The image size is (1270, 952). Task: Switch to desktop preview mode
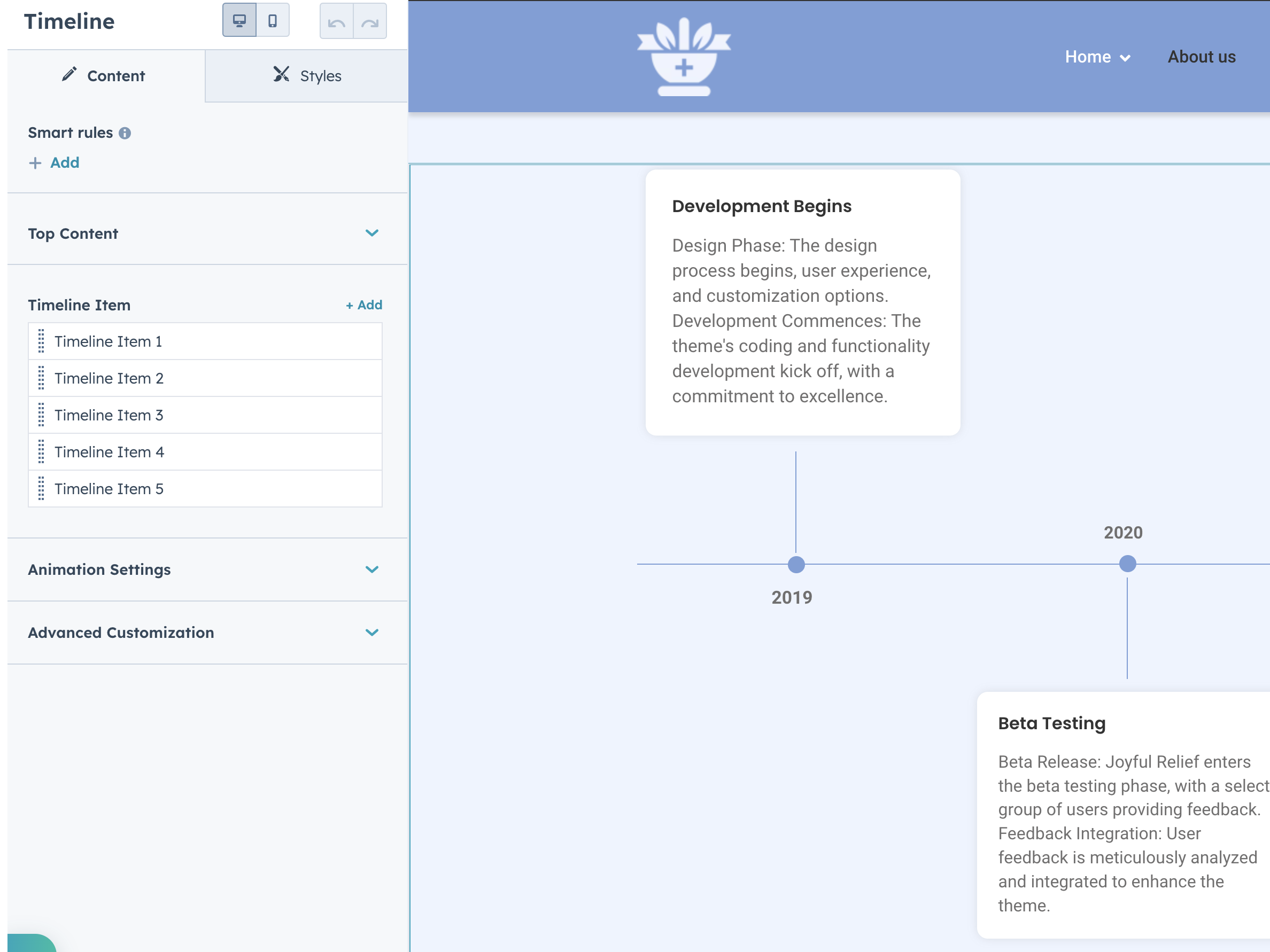pos(239,21)
